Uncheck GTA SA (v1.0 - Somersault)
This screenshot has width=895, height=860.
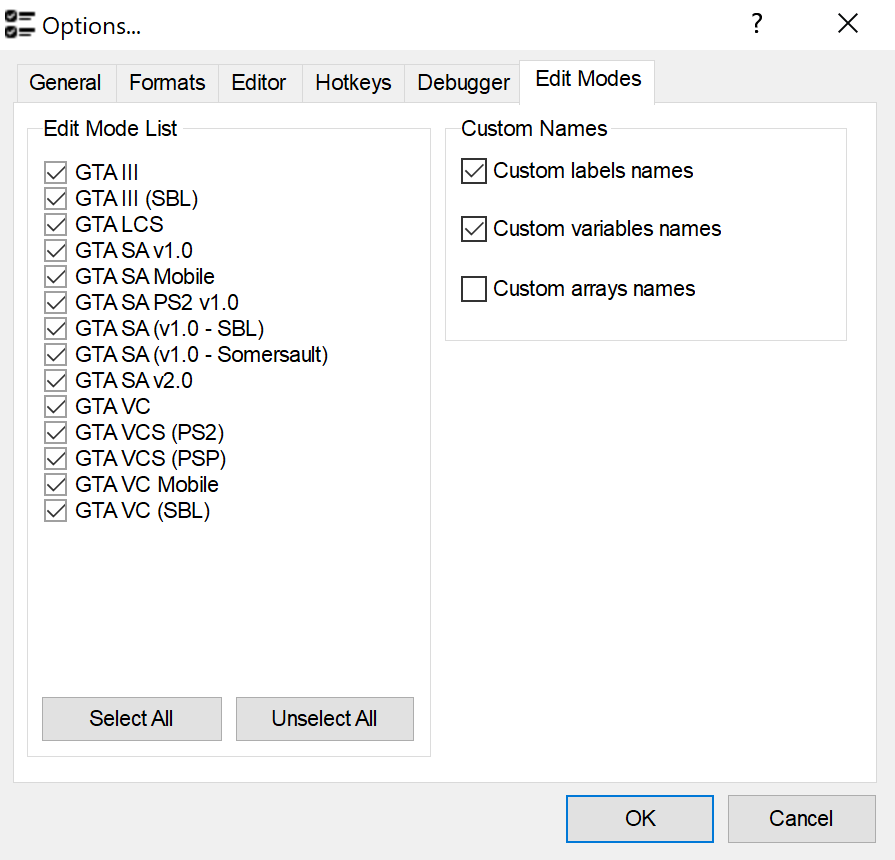[55, 355]
